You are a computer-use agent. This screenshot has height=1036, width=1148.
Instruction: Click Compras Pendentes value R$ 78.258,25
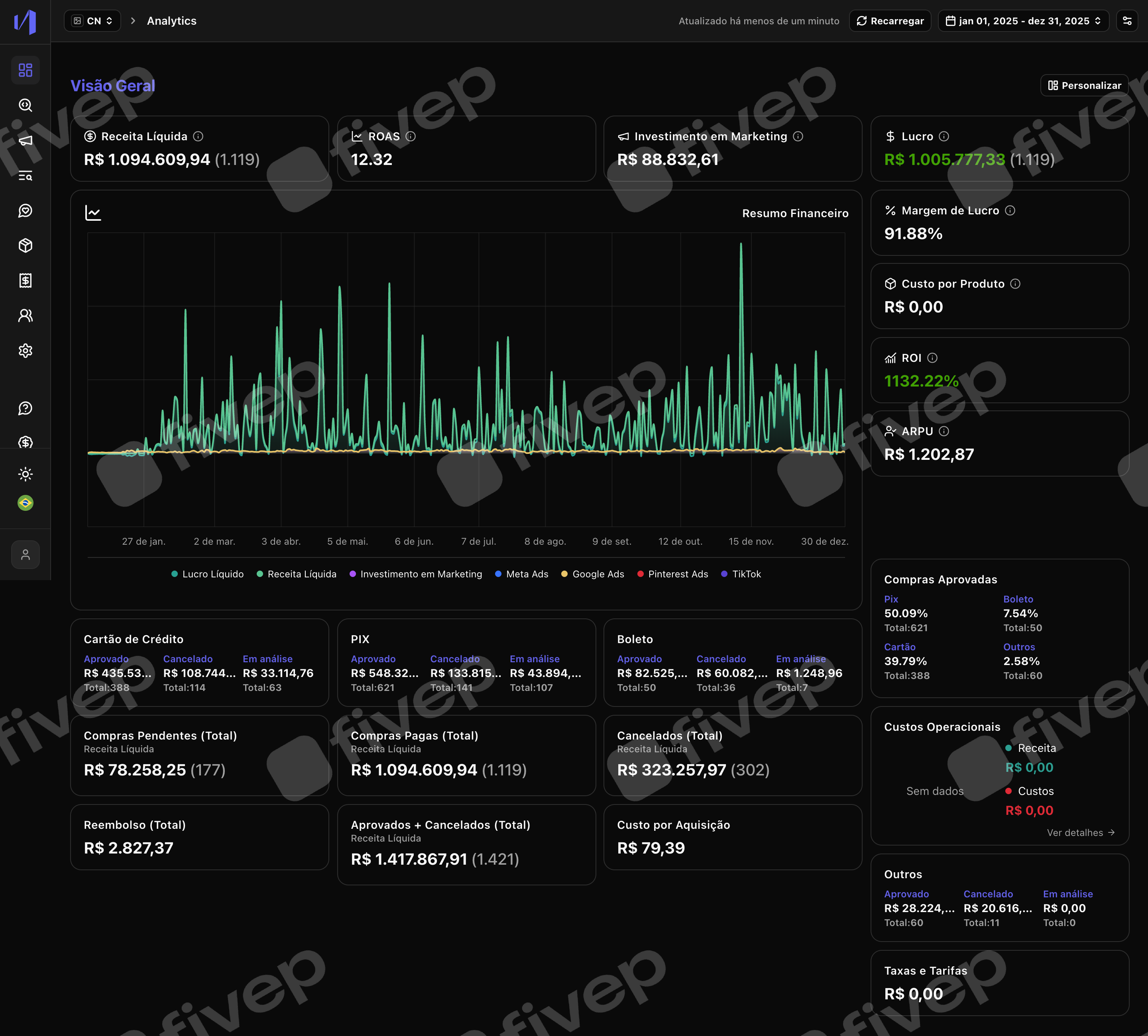coord(135,770)
